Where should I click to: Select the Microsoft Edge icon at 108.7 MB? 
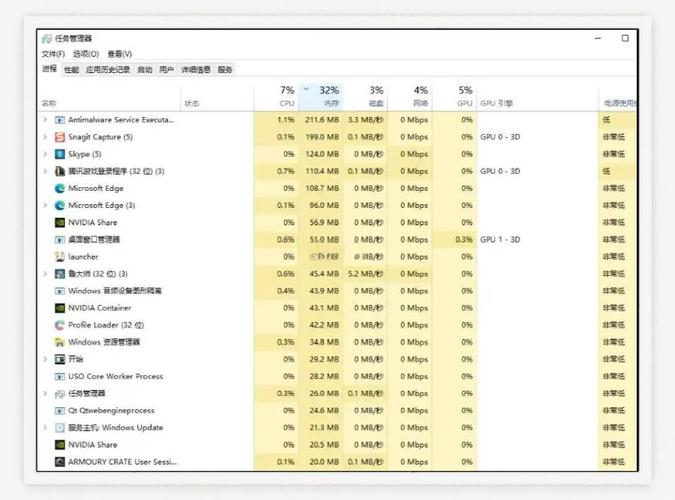(x=60, y=188)
